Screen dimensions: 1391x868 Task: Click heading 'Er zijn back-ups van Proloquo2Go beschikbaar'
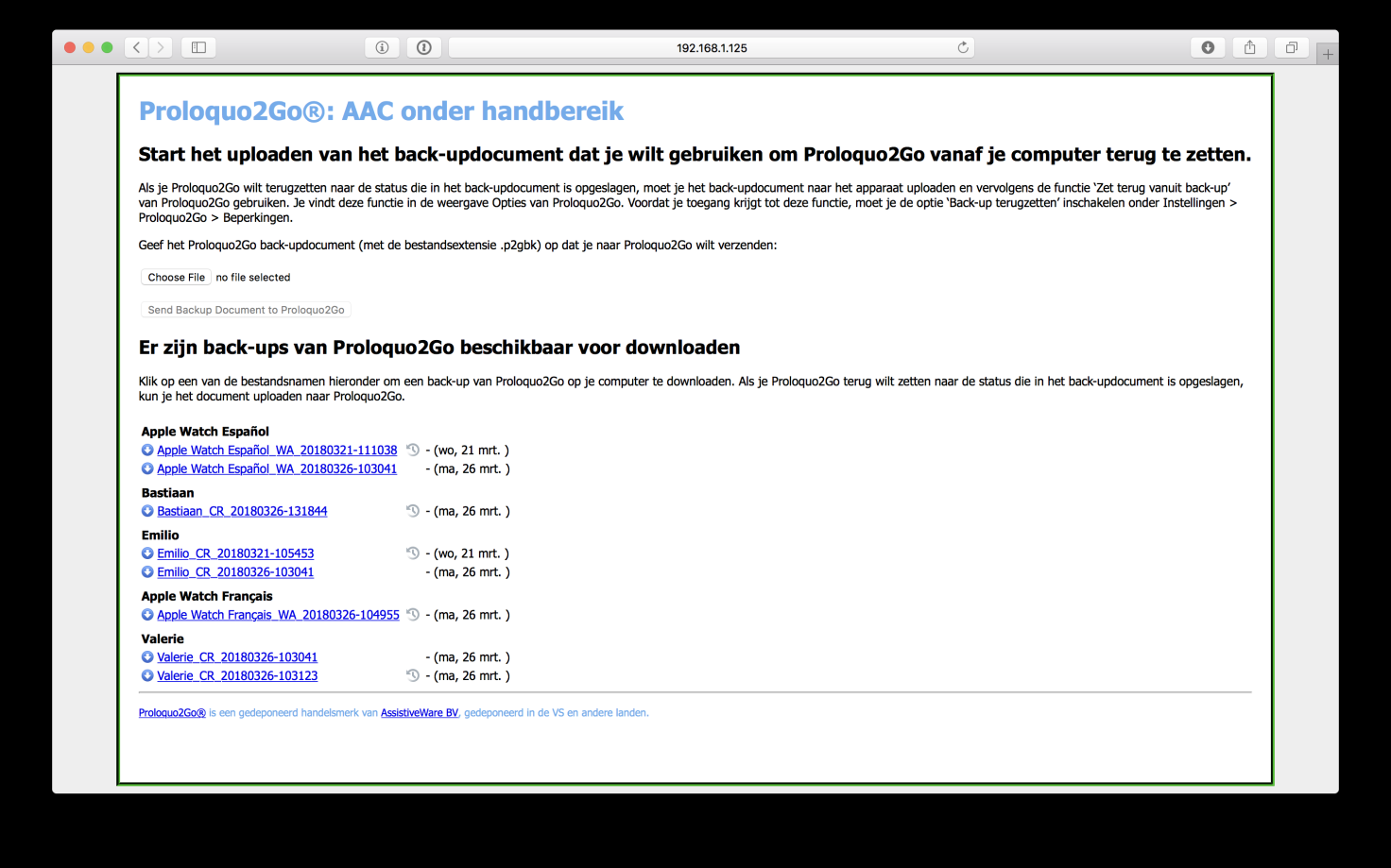click(x=439, y=348)
